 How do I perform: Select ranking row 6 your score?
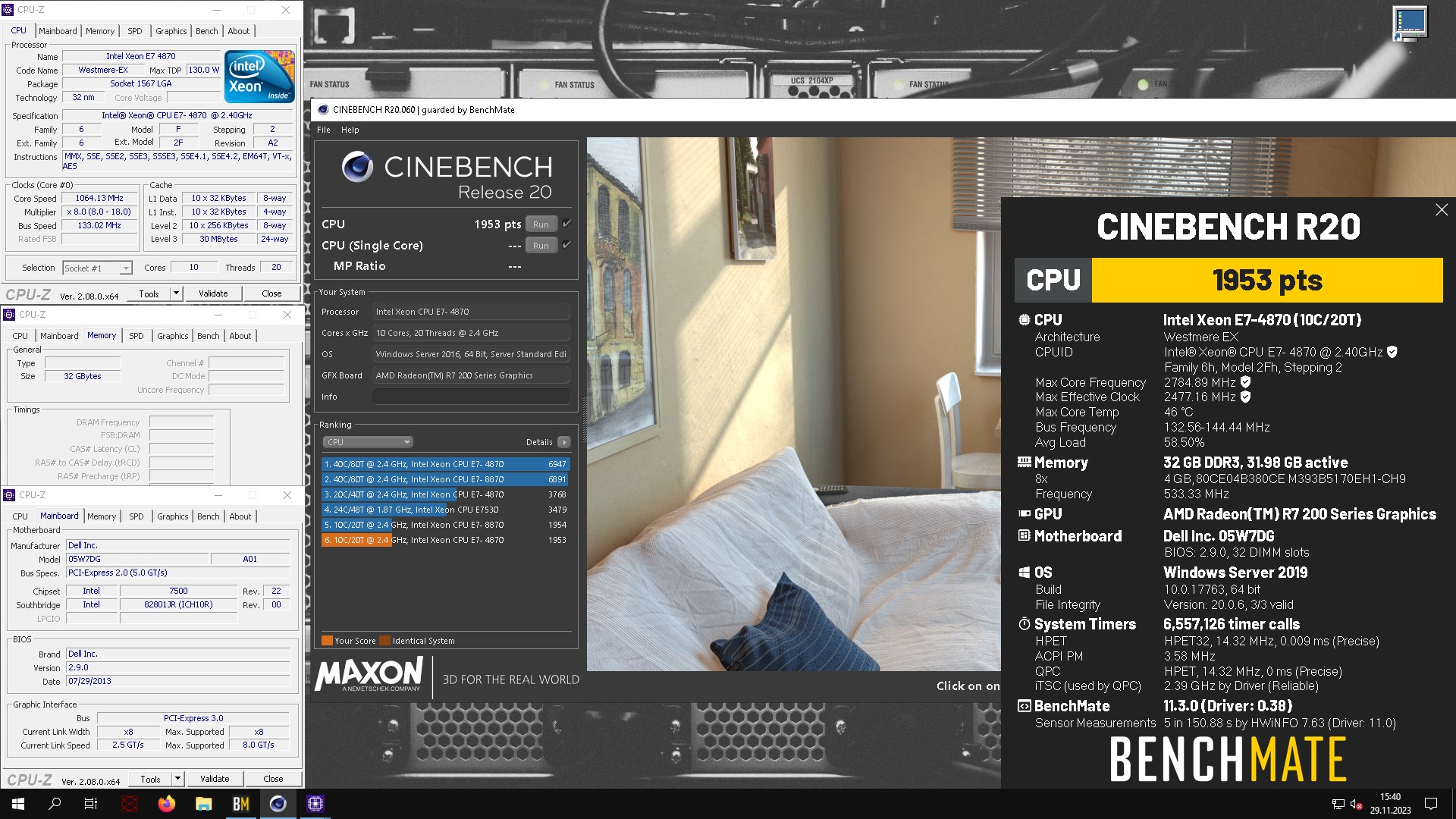pyautogui.click(x=445, y=540)
